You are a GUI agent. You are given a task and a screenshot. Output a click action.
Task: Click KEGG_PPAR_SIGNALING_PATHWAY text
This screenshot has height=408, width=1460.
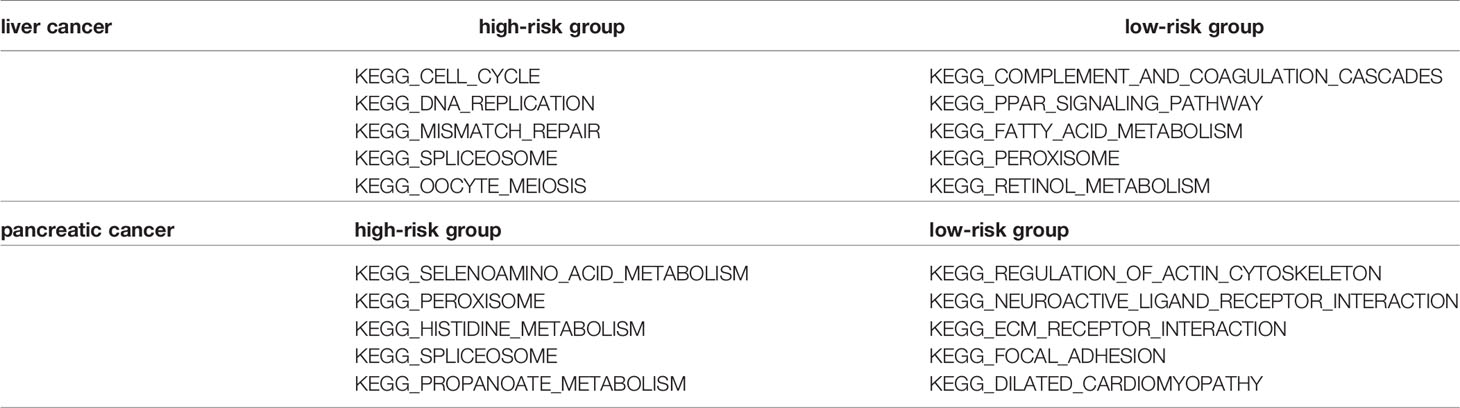coord(1096,104)
